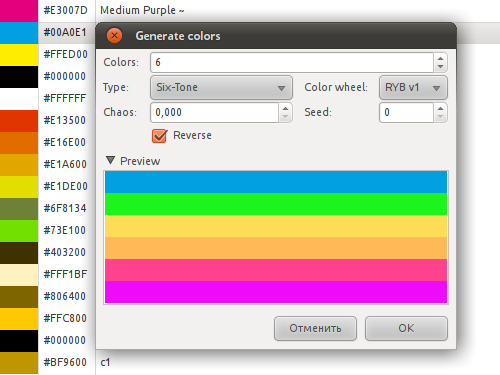The image size is (500, 375).
Task: Click the #806400 hex code text
Action: click(65, 296)
